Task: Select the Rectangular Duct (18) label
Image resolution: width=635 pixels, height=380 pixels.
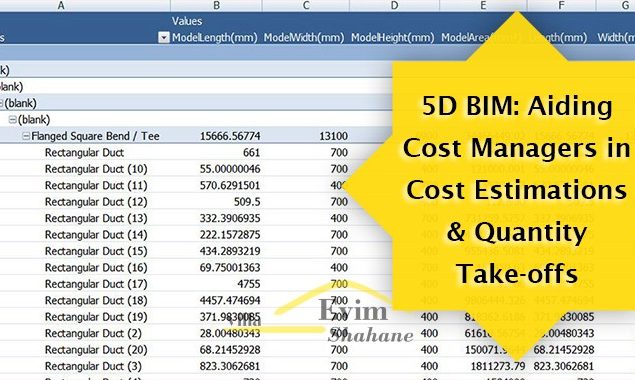Action: pos(96,301)
